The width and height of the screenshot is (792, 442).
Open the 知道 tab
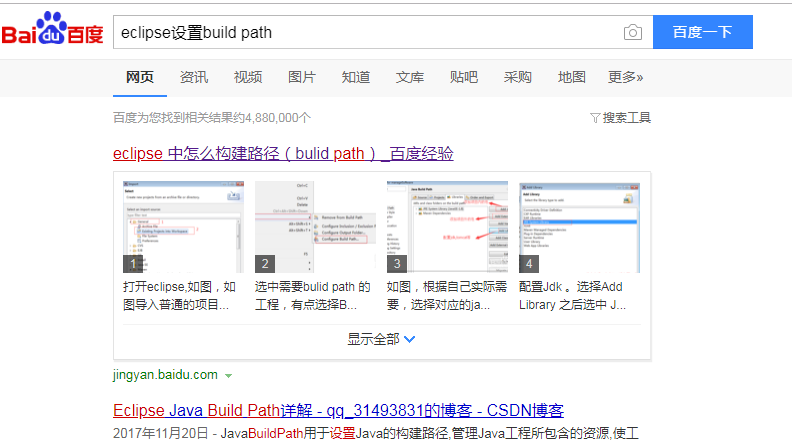click(356, 77)
